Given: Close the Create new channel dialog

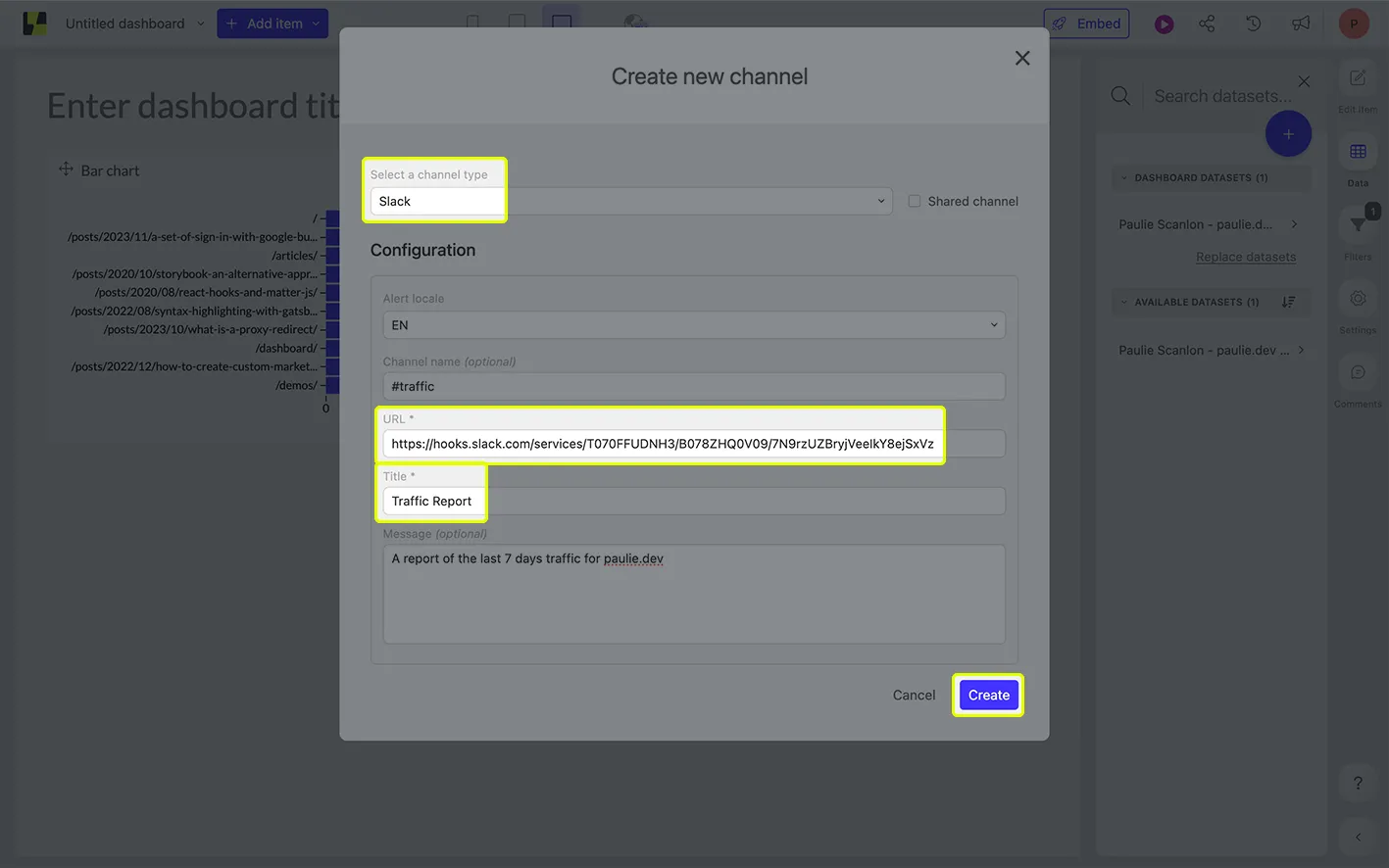Looking at the screenshot, I should click(1022, 58).
